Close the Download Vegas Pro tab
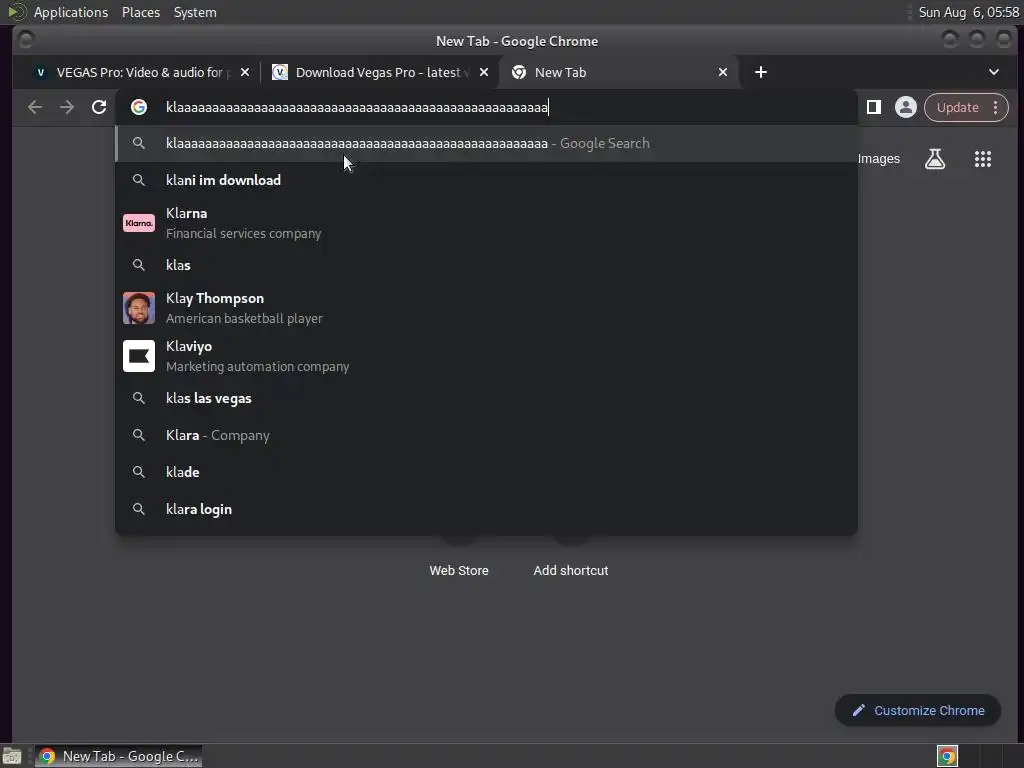Viewport: 1024px width, 768px height. [x=484, y=72]
